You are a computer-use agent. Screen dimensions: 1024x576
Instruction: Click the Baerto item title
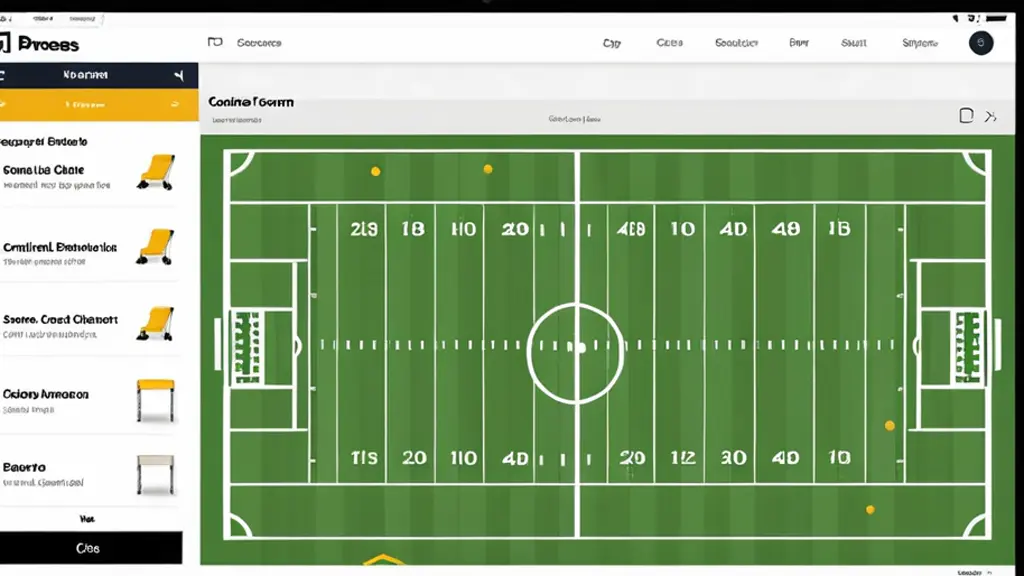click(24, 468)
